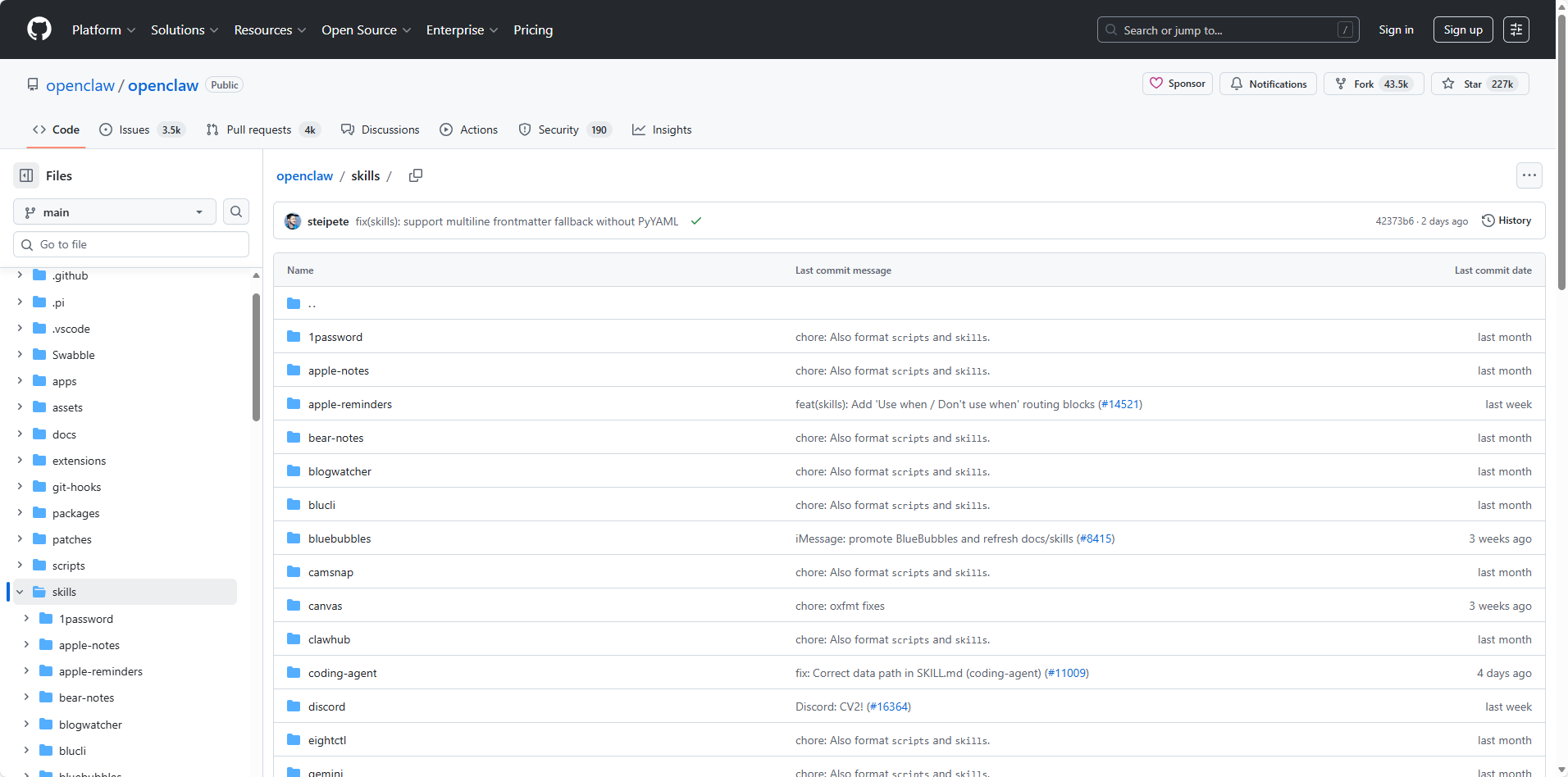This screenshot has height=777, width=1568.
Task: Open the more options ellipsis menu
Action: (1529, 175)
